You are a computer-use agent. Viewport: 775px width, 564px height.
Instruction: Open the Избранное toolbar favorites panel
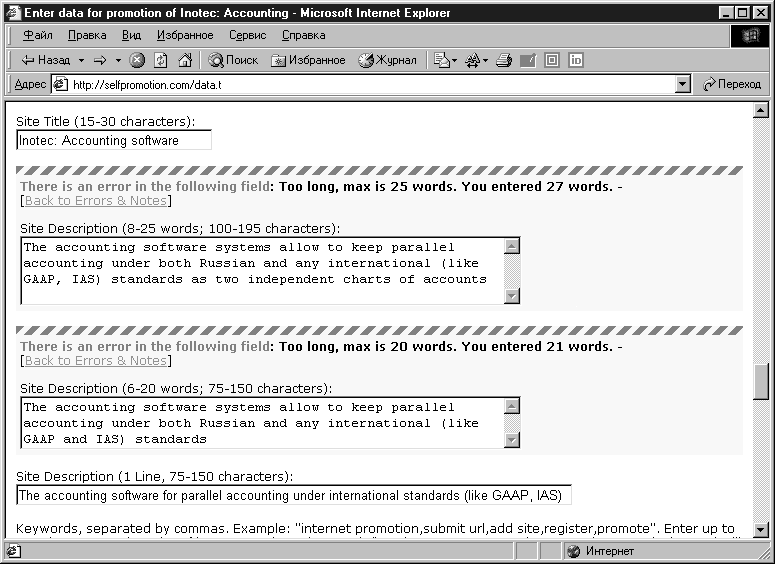coord(308,60)
